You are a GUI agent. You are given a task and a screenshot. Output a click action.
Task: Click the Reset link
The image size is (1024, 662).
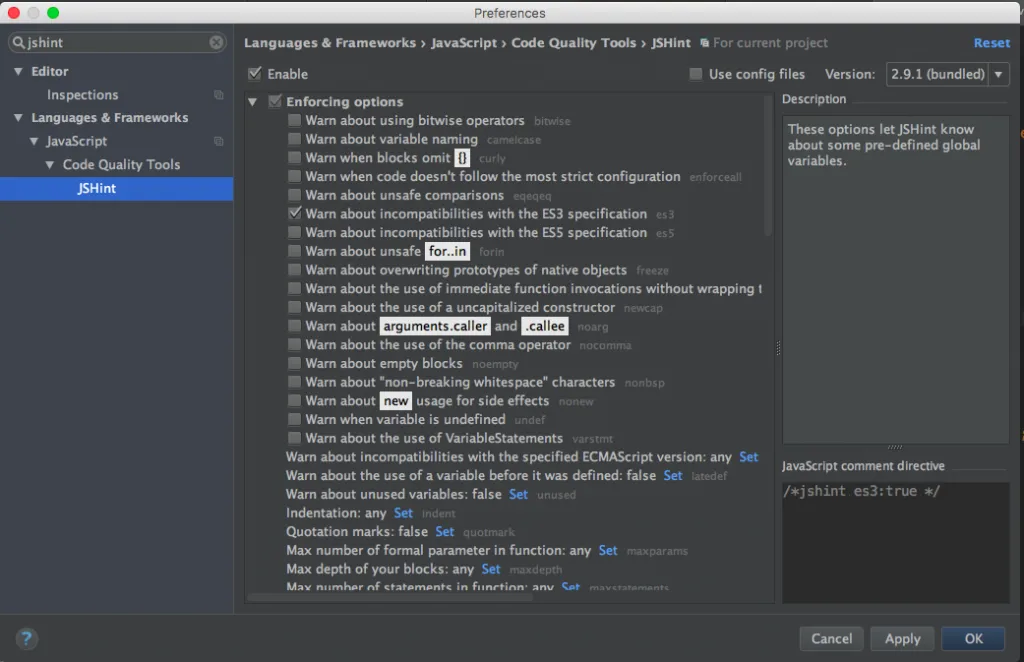(x=991, y=42)
